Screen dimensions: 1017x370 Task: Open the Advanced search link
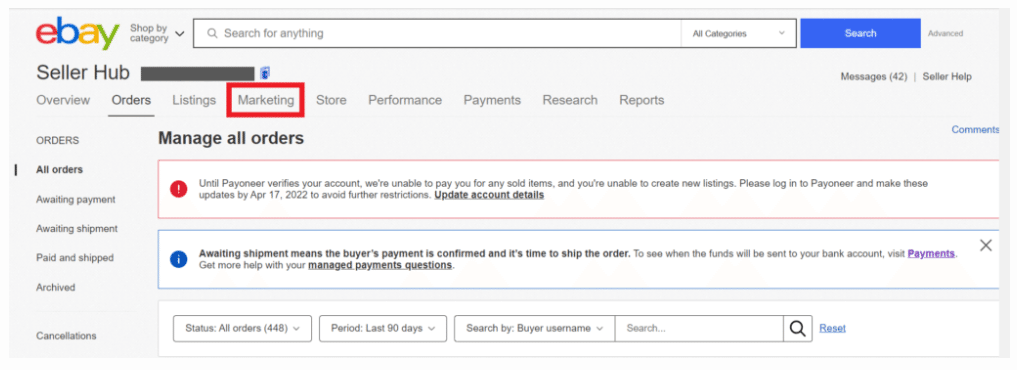(x=945, y=33)
